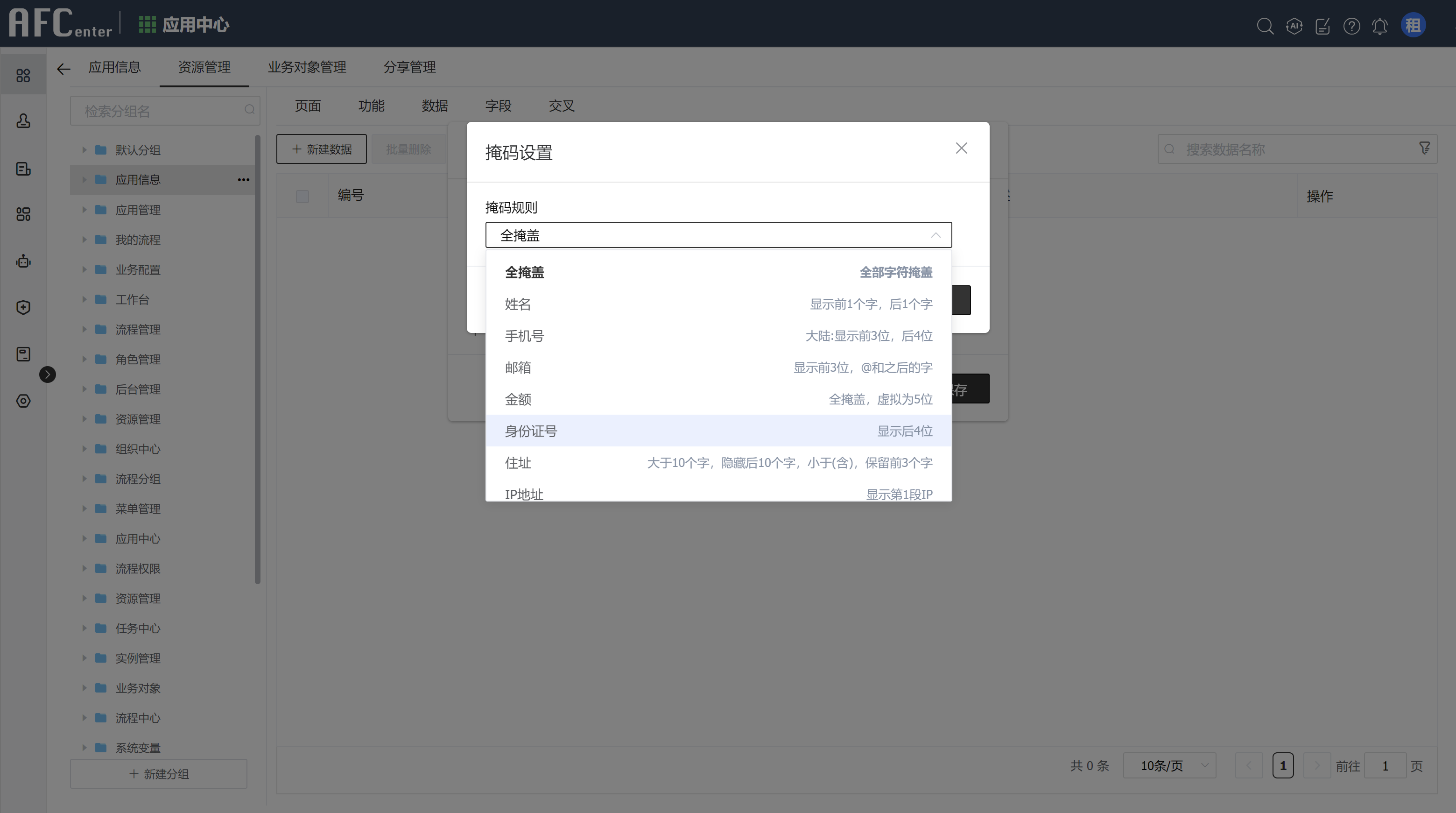Select the 姓名 masking rule option
This screenshot has width=1456, height=813.
pos(718,304)
